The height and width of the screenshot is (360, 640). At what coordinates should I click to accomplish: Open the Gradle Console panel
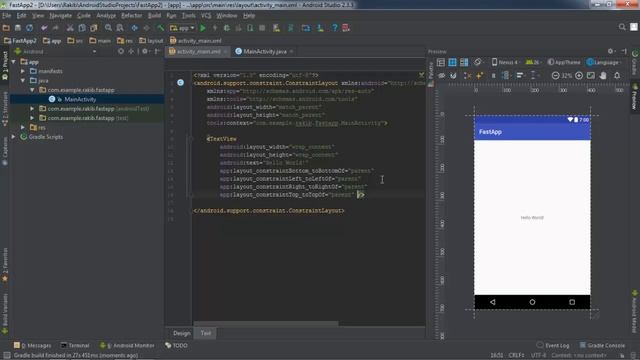coord(602,345)
